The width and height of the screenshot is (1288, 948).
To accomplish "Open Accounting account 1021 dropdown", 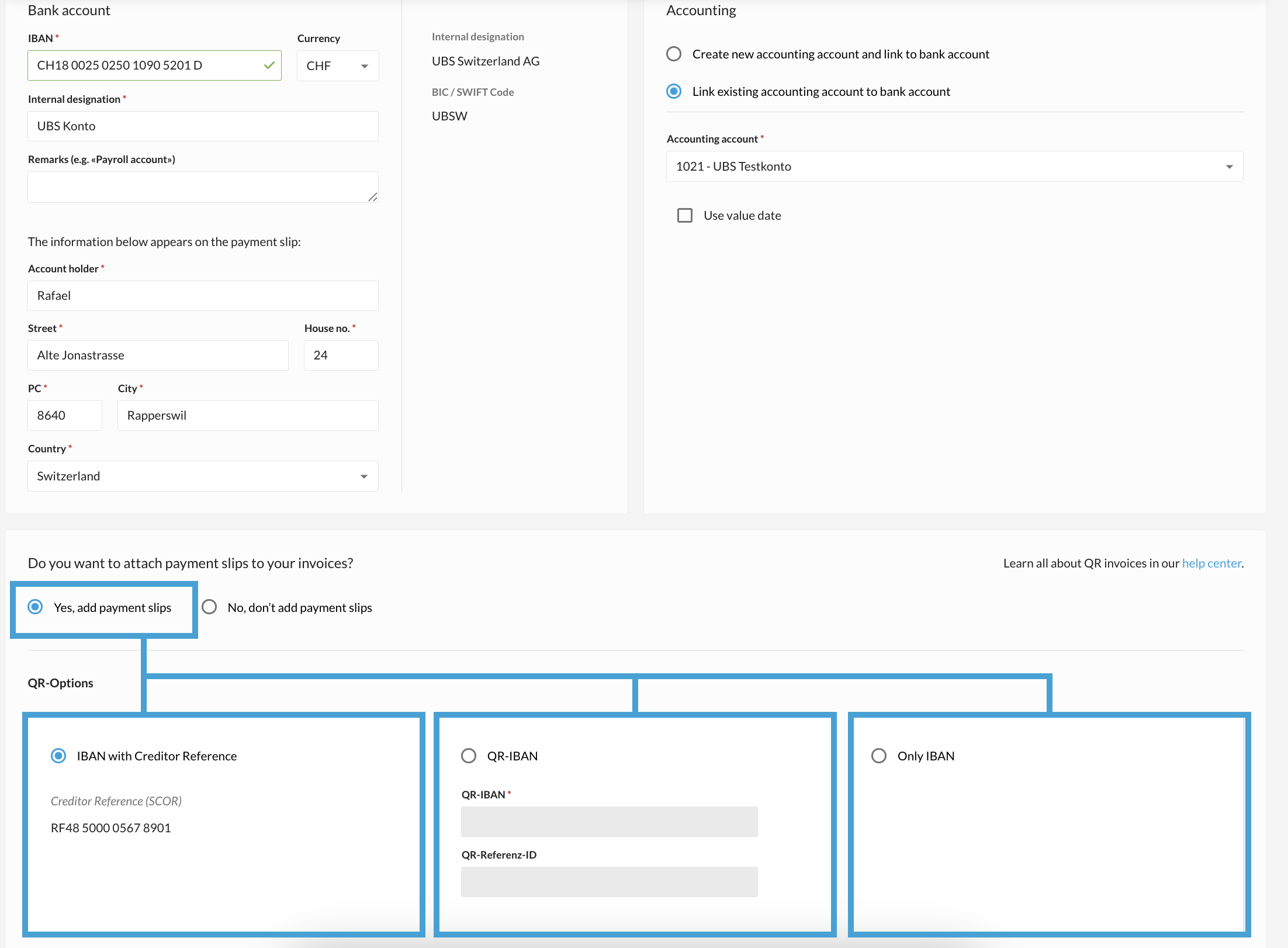I will [x=954, y=167].
